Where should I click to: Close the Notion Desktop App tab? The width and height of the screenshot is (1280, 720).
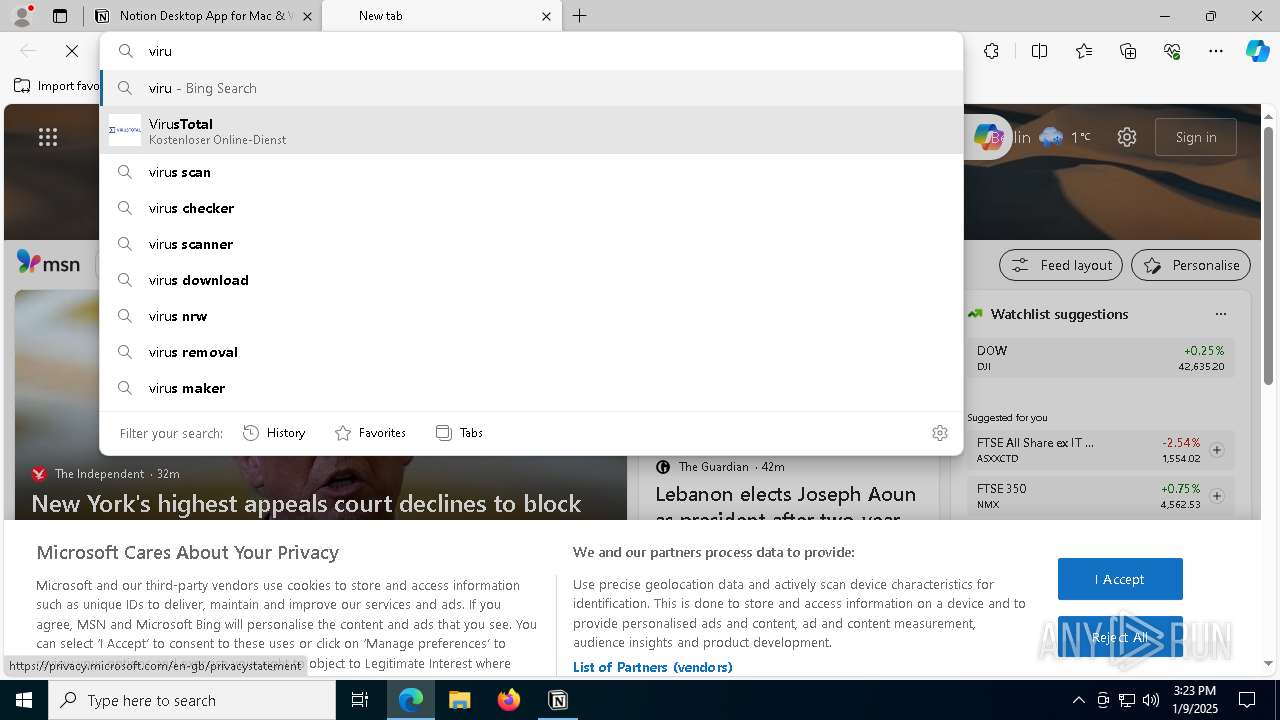coord(307,16)
